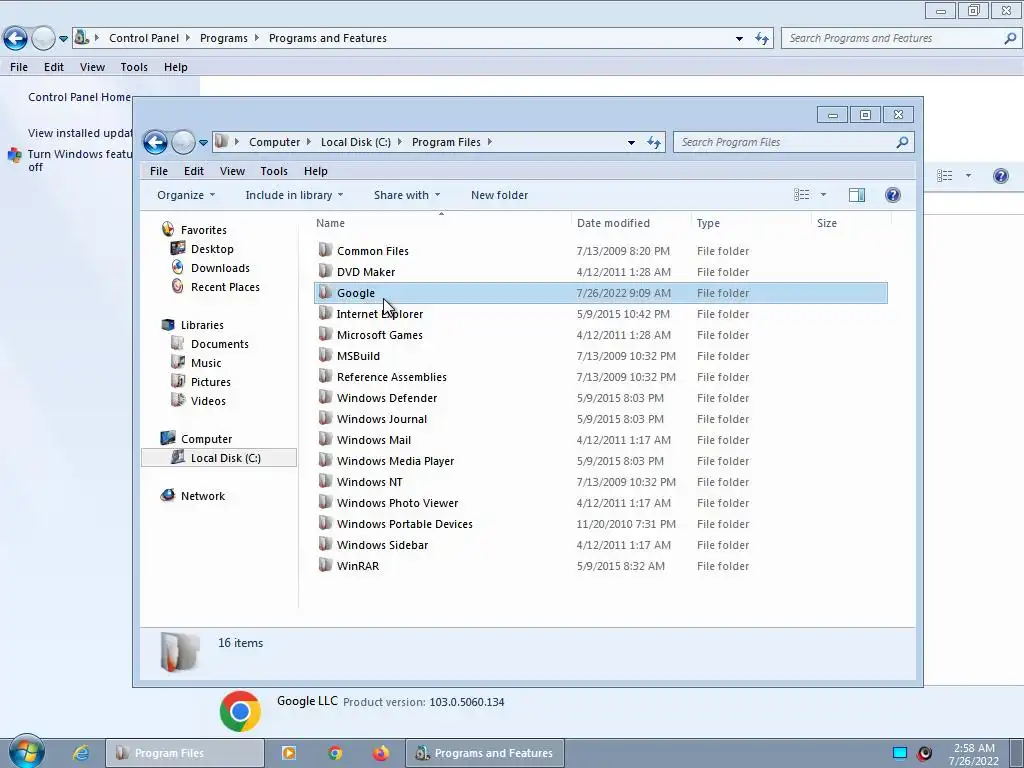Switch to Programs and Features taskbar button
Viewport: 1024px width, 768px height.
coord(485,753)
